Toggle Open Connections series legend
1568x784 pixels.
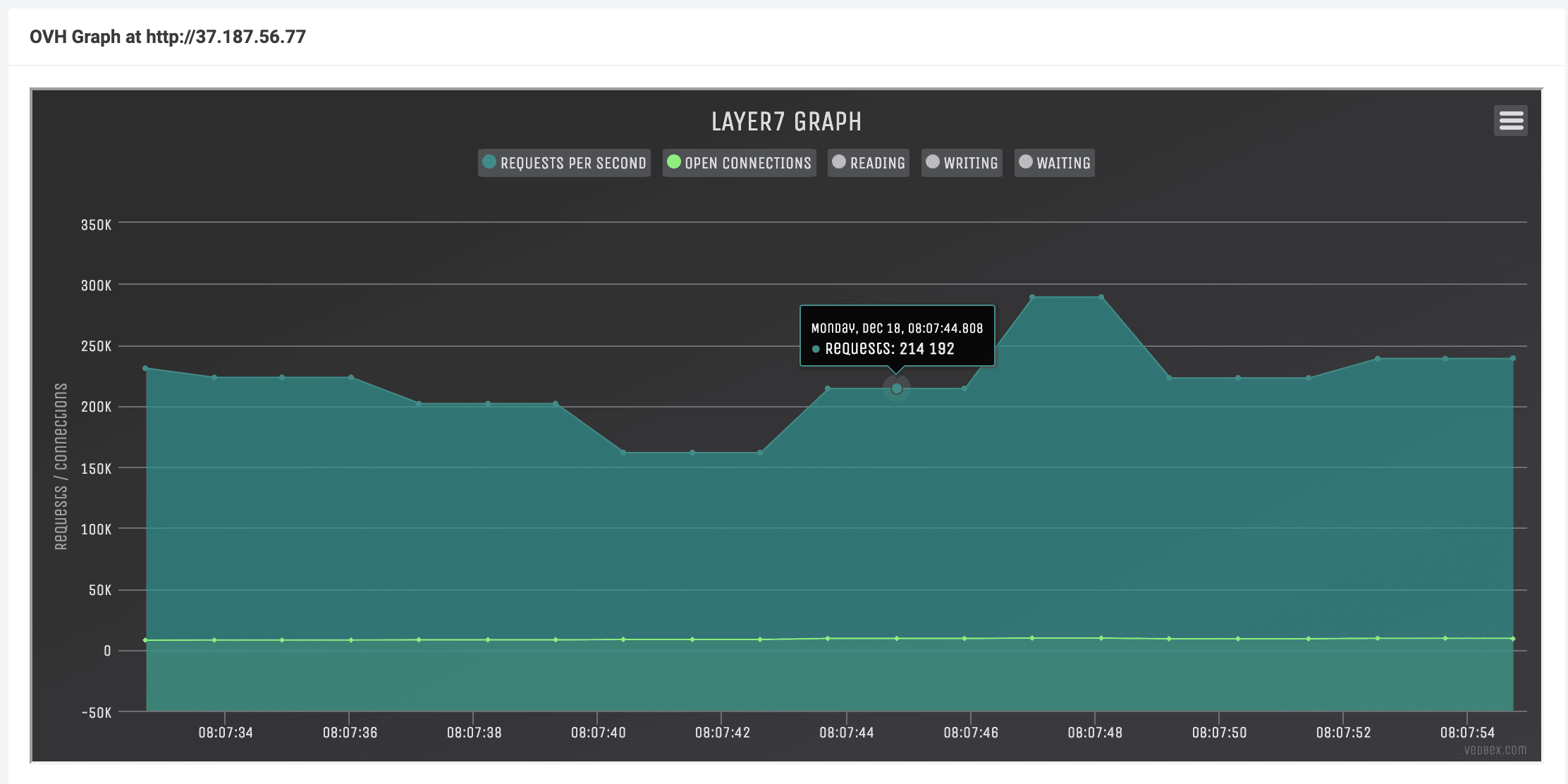[747, 164]
